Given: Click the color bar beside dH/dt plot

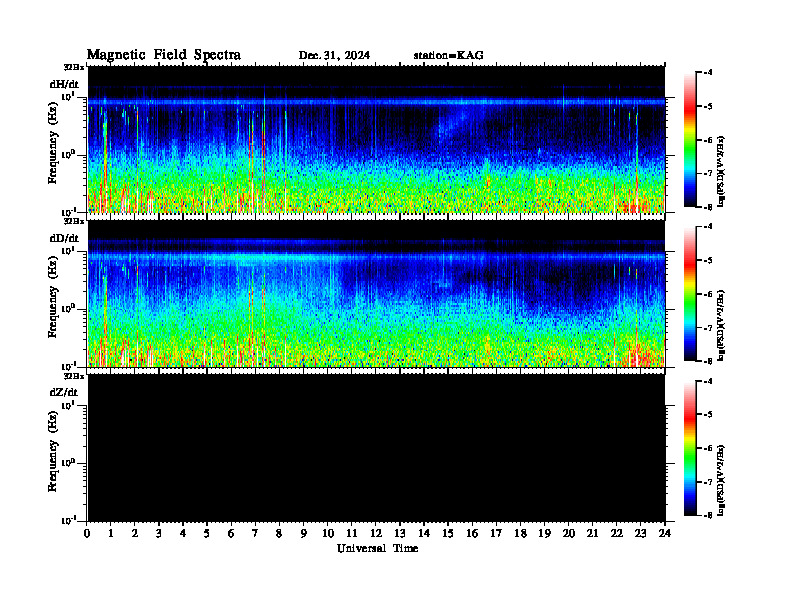Looking at the screenshot, I should [689, 139].
